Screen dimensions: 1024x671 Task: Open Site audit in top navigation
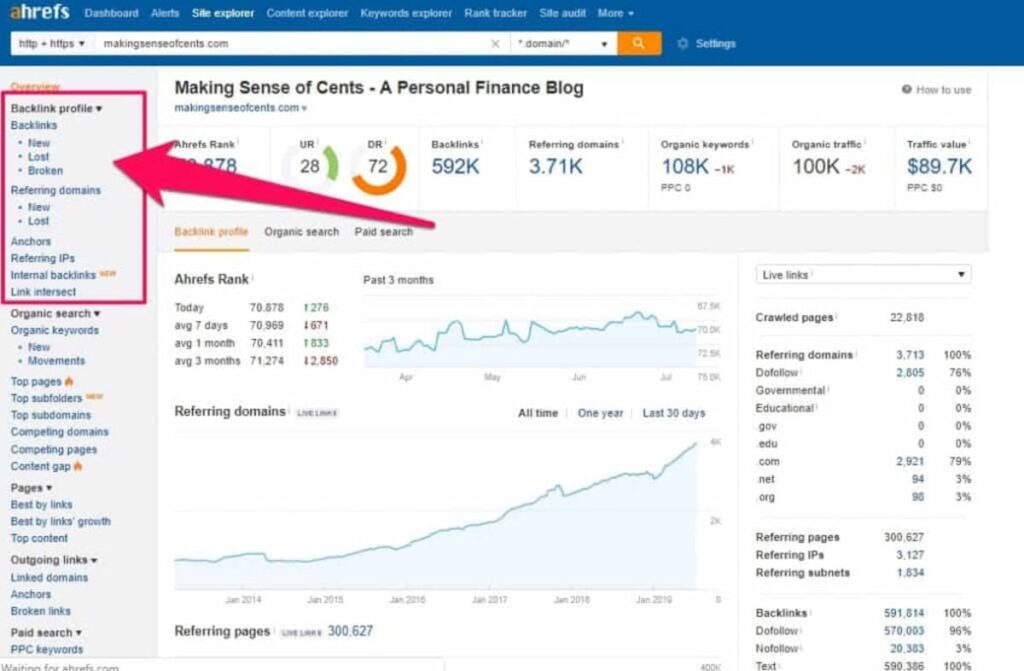[x=563, y=13]
